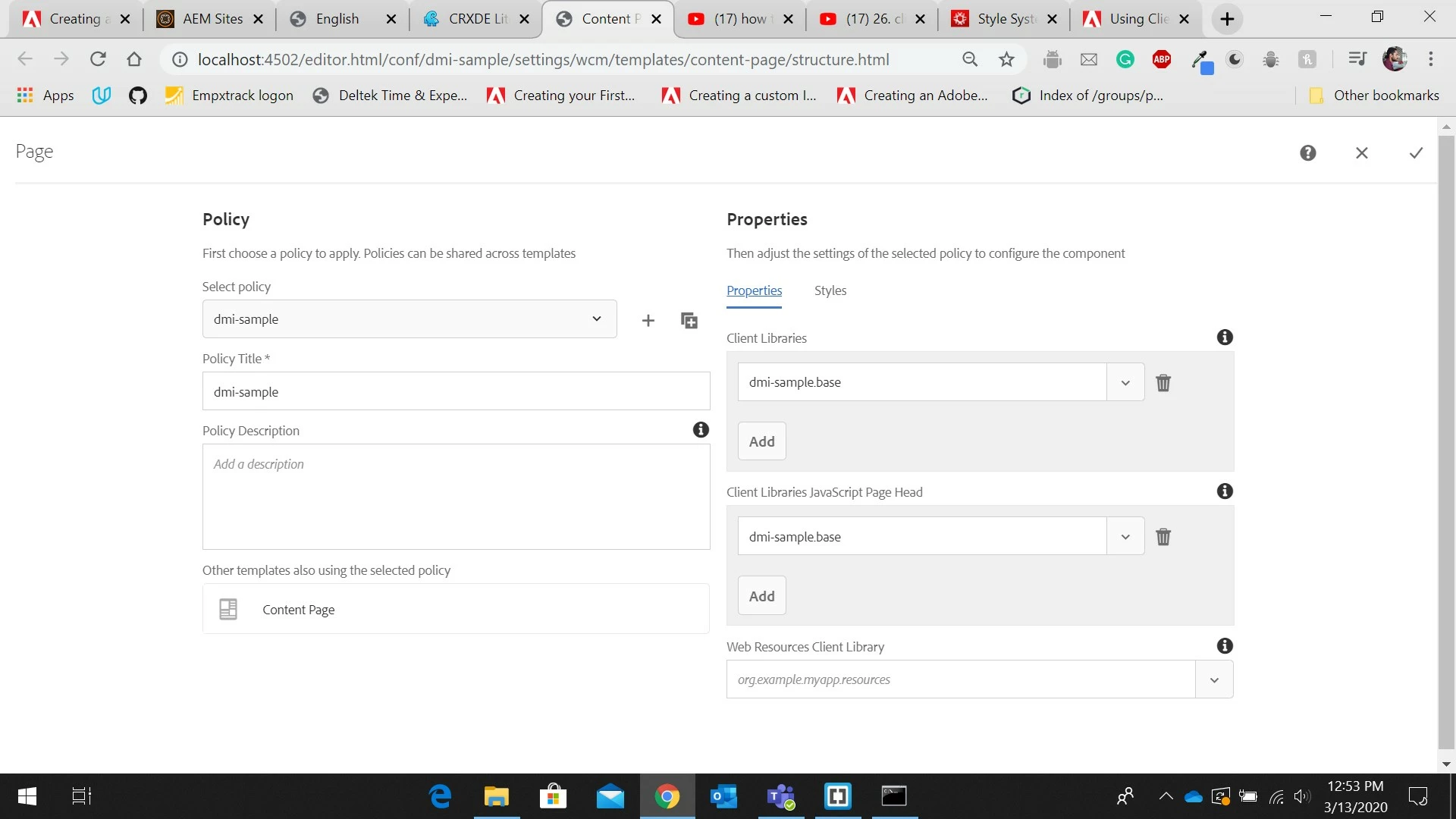This screenshot has width=1456, height=819.
Task: Delete the JavaScript Page Head library entry
Action: coord(1163,537)
